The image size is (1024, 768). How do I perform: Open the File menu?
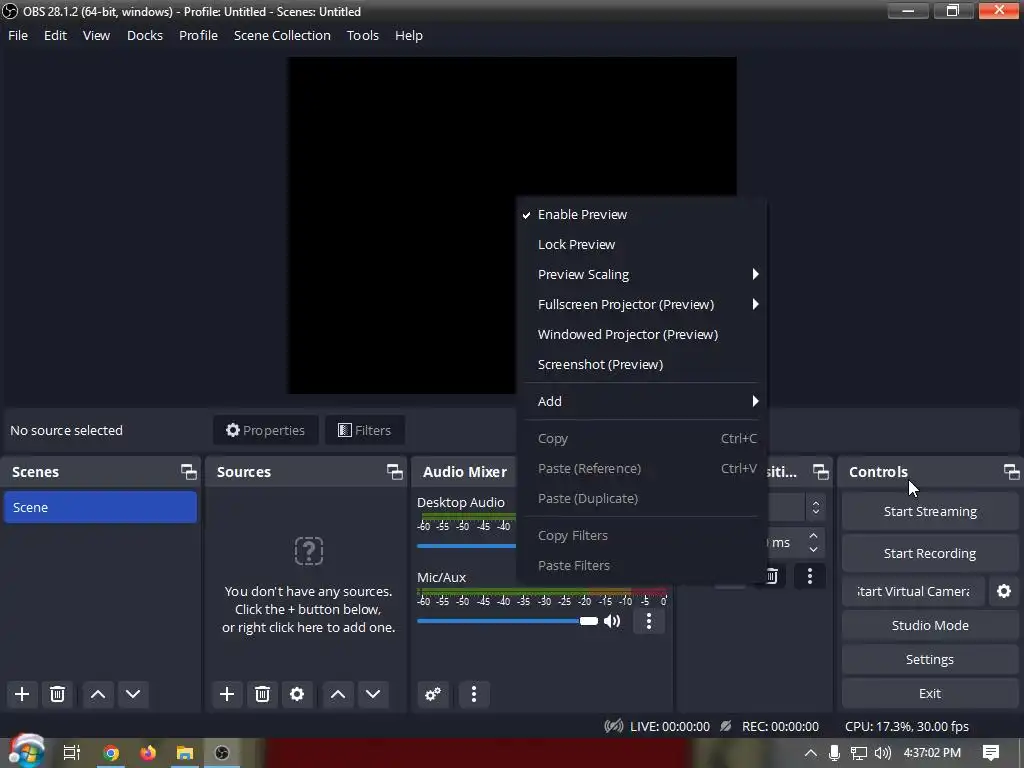coord(18,35)
